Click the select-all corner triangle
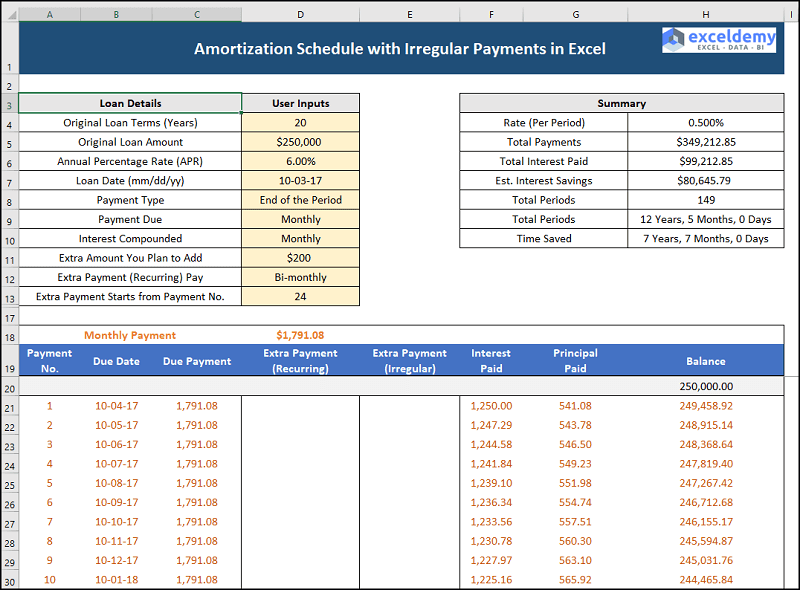Image resolution: width=800 pixels, height=590 pixels. point(10,14)
